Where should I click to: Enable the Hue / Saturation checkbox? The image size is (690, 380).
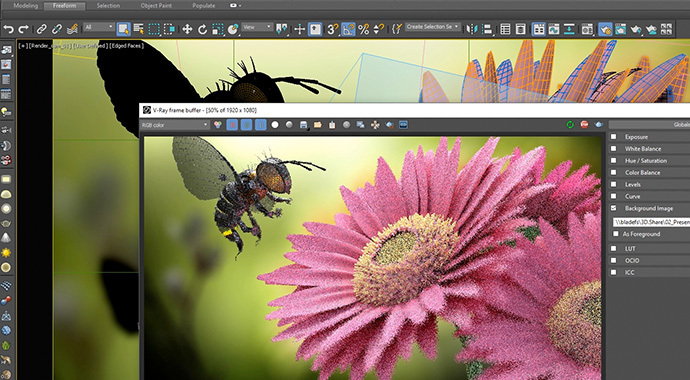pos(613,161)
